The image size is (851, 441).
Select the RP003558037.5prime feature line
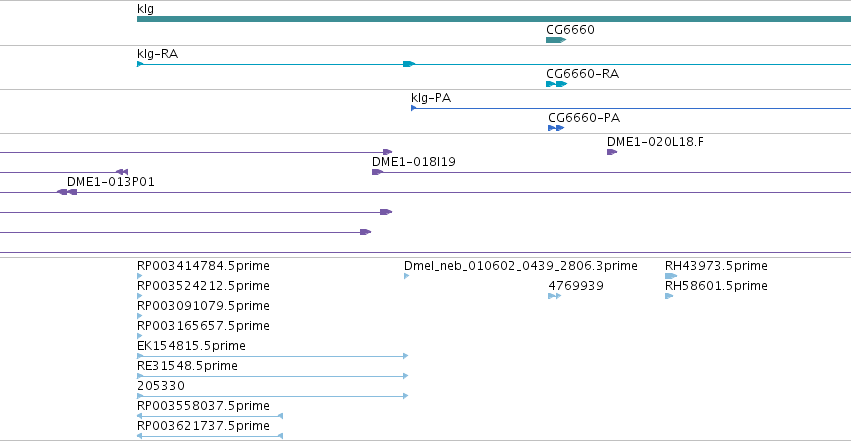tap(210, 416)
